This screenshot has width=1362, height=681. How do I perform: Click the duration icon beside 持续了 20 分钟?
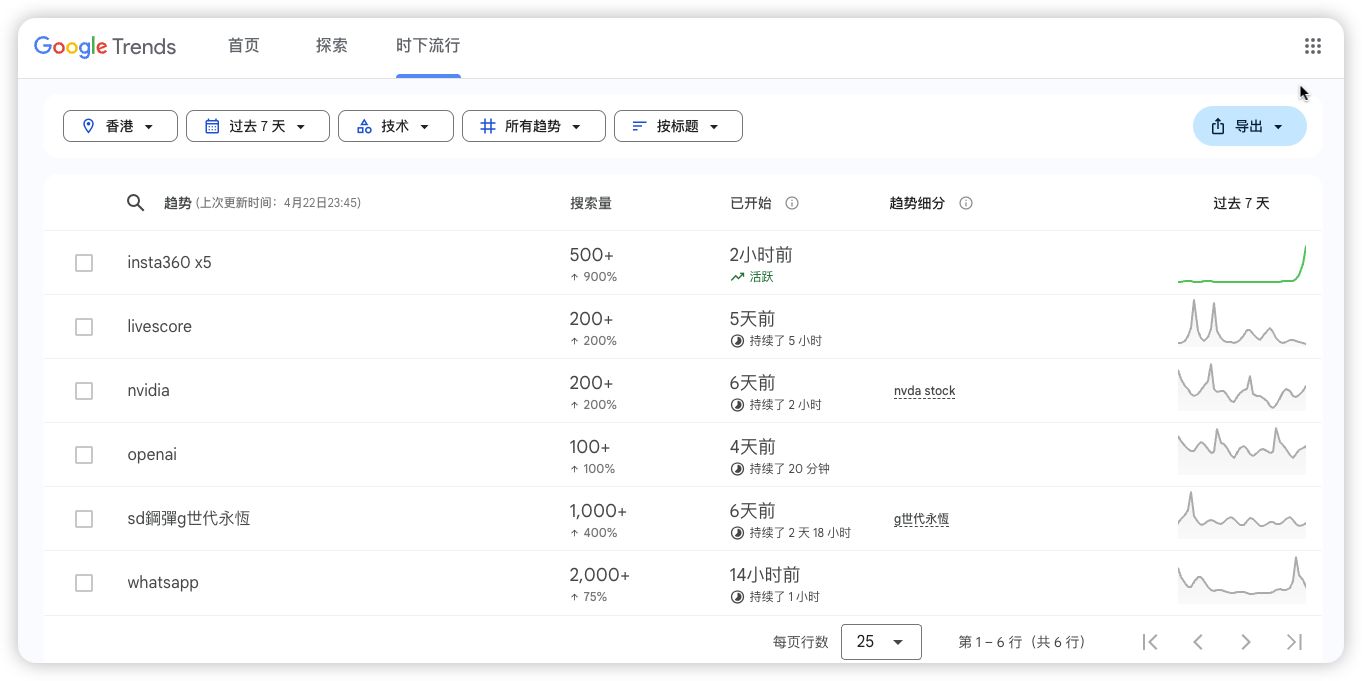tap(737, 469)
